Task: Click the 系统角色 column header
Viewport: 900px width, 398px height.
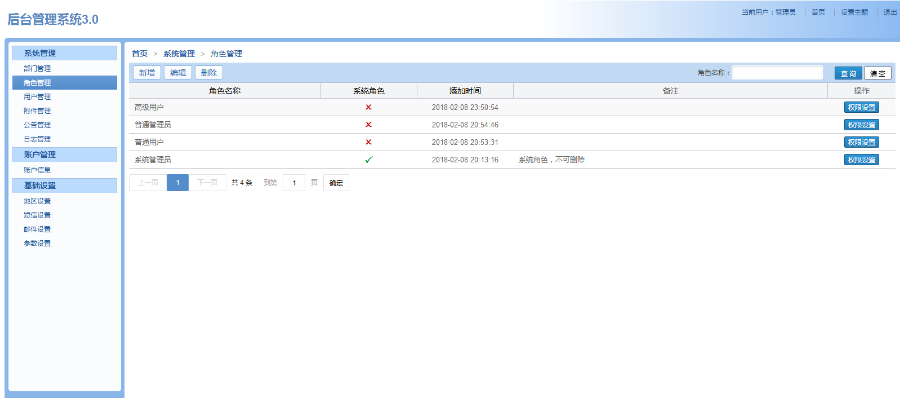Action: 369,91
